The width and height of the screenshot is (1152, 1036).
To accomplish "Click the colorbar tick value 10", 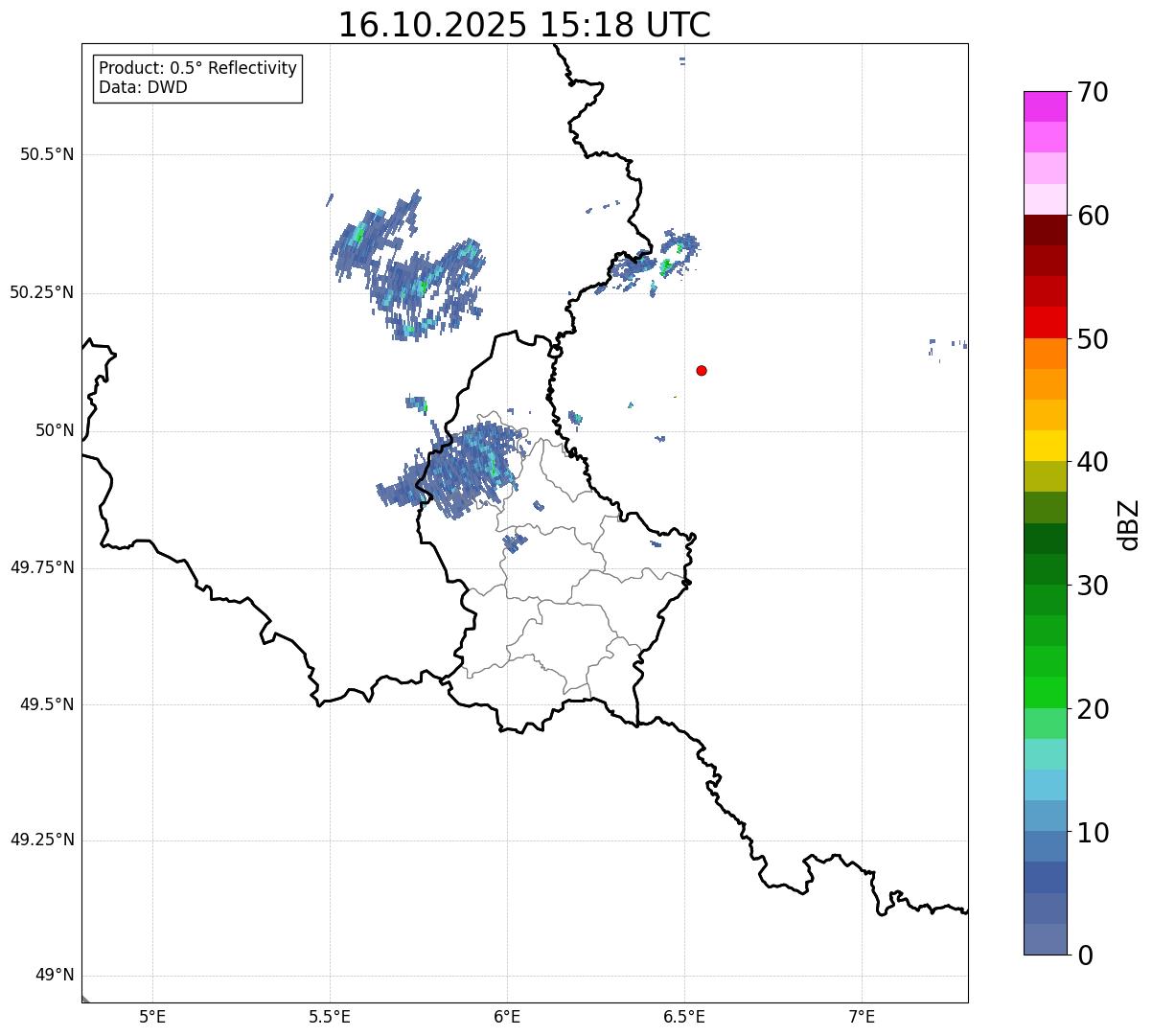I will [x=1093, y=833].
